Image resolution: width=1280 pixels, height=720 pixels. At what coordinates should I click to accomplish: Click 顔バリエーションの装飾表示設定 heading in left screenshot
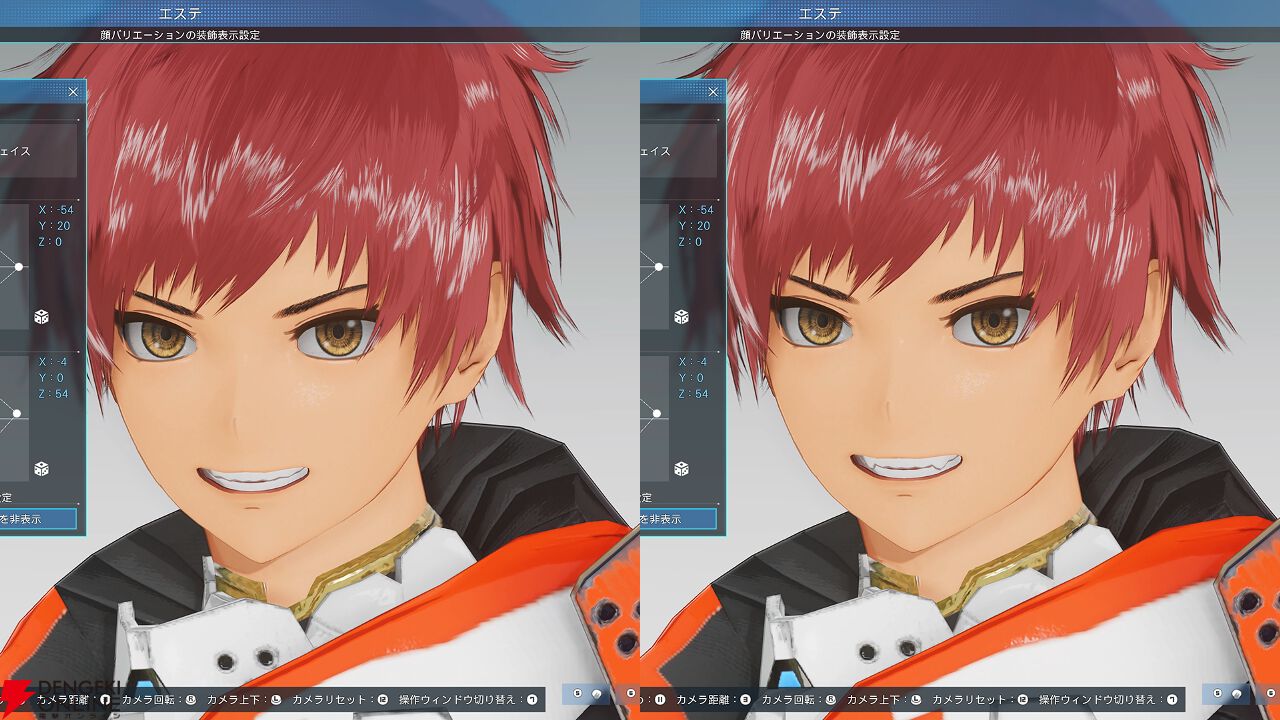coord(179,35)
